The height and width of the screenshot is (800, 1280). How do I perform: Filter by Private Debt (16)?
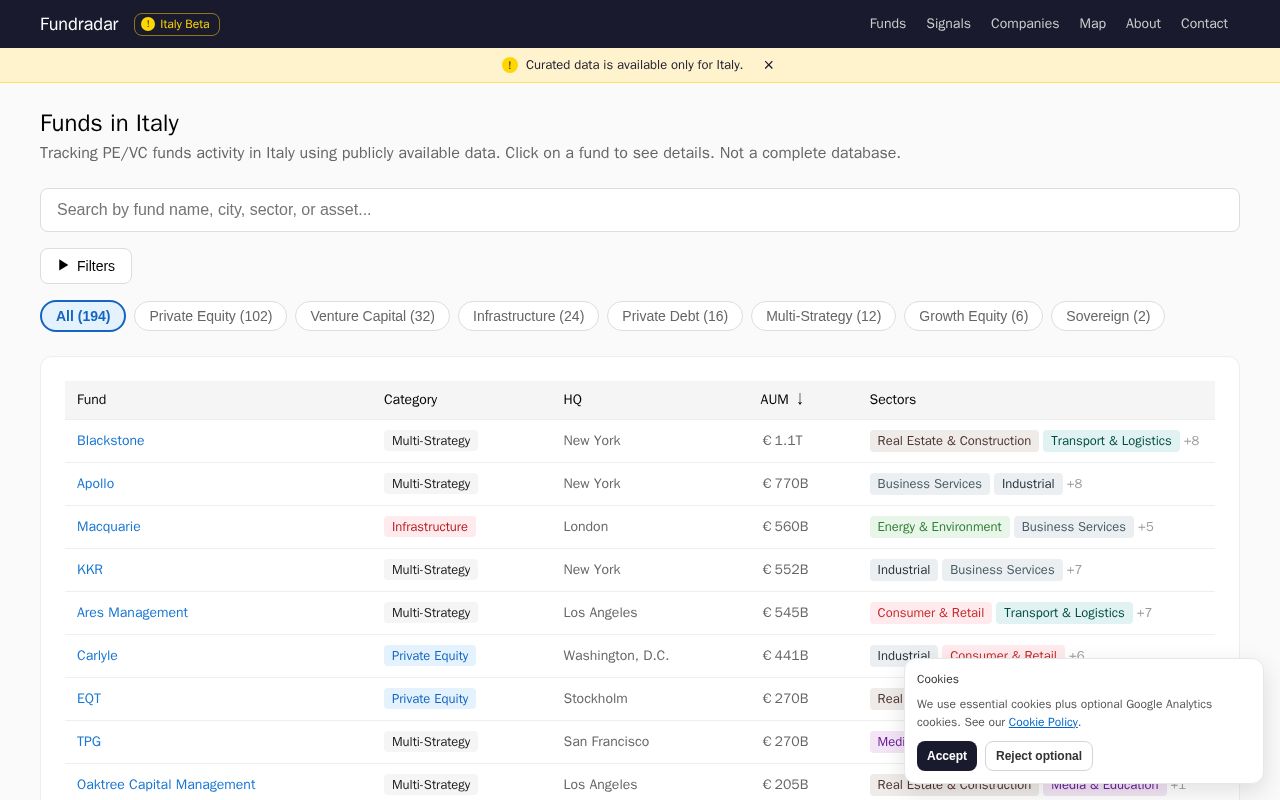(675, 316)
